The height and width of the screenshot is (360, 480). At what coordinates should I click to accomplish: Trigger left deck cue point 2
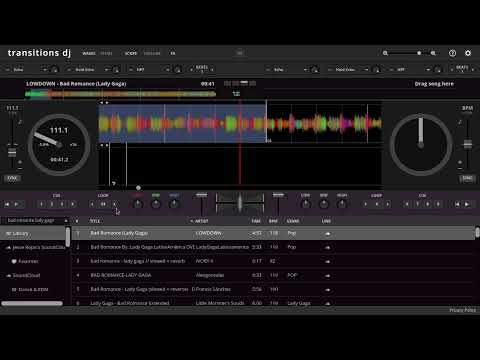coord(52,204)
